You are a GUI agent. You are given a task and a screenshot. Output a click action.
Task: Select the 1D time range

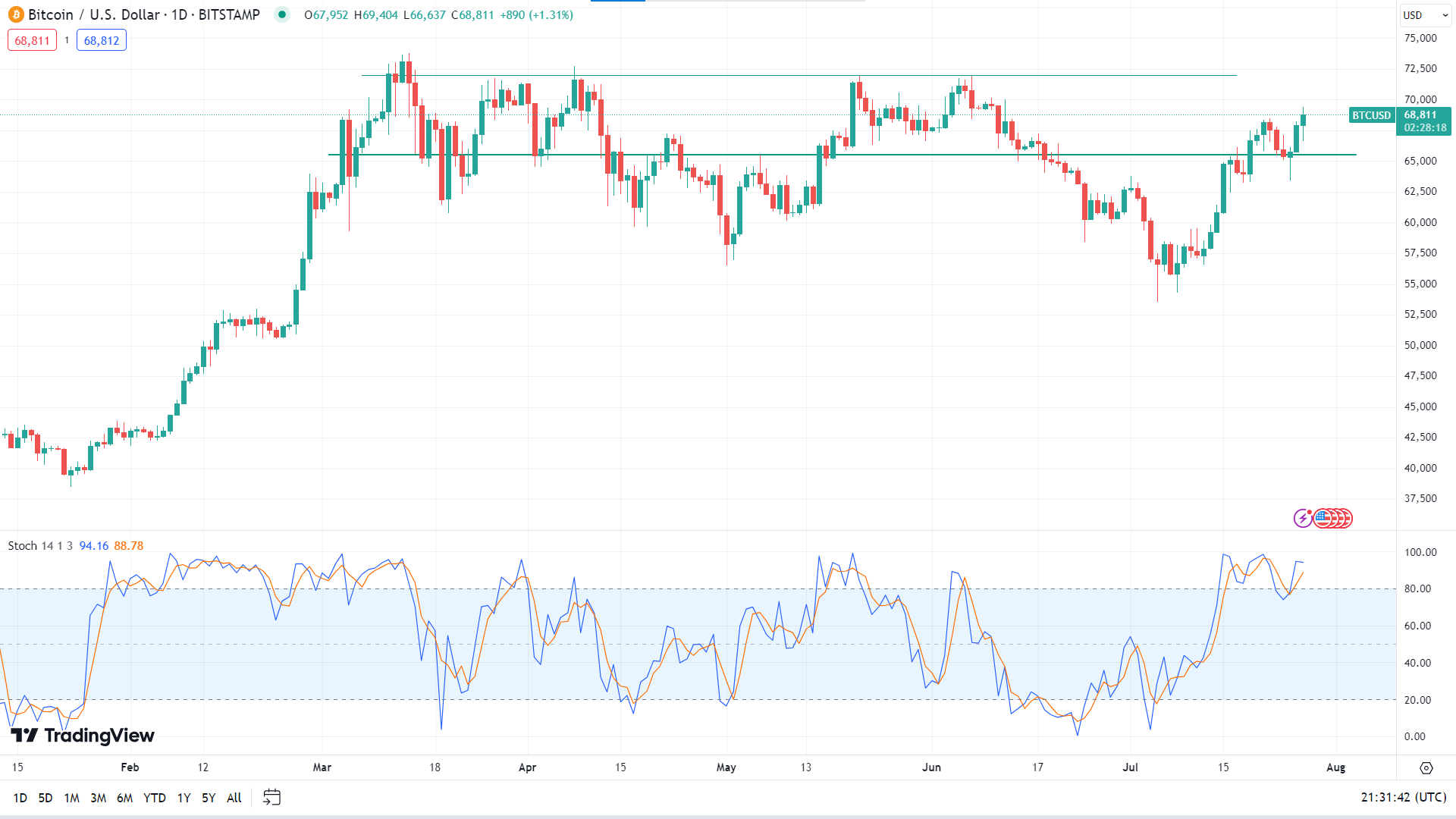point(20,798)
